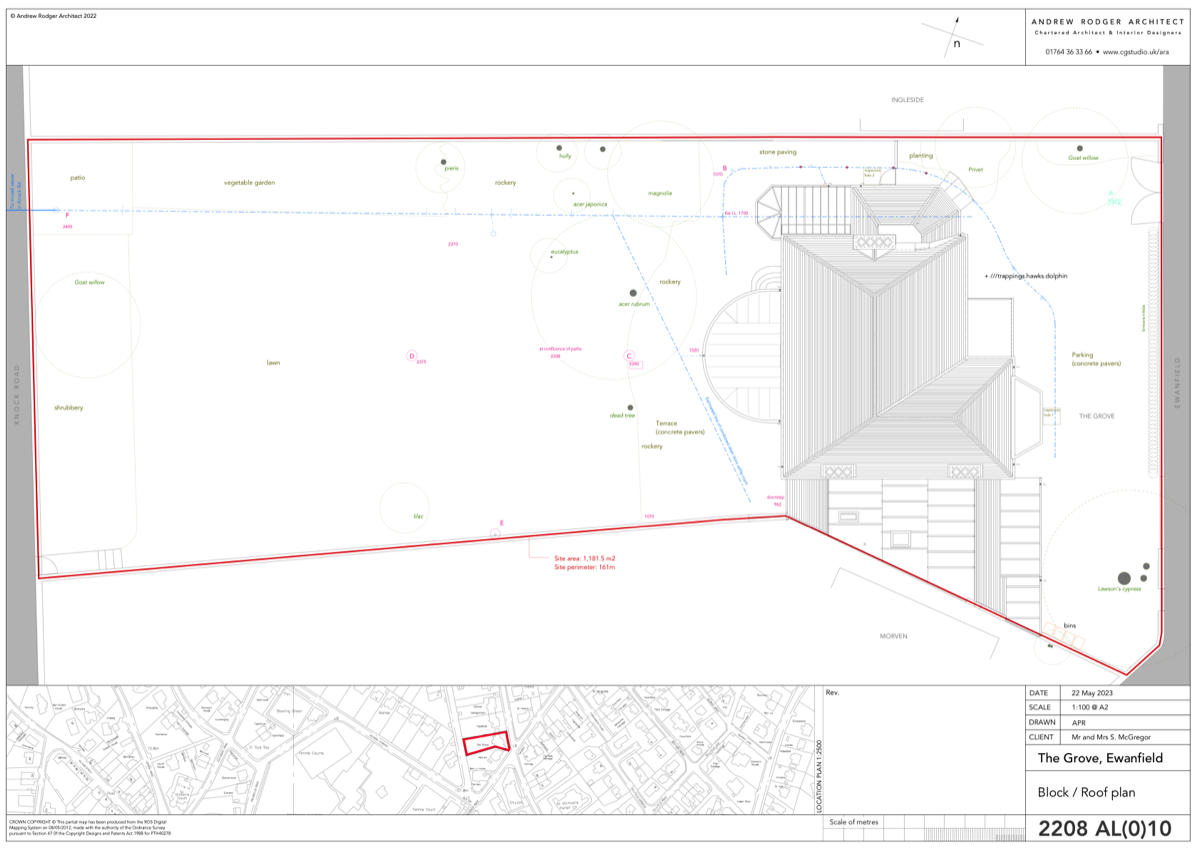The image size is (1200, 848).
Task: Select the vegetable garden label
Action: 249,183
